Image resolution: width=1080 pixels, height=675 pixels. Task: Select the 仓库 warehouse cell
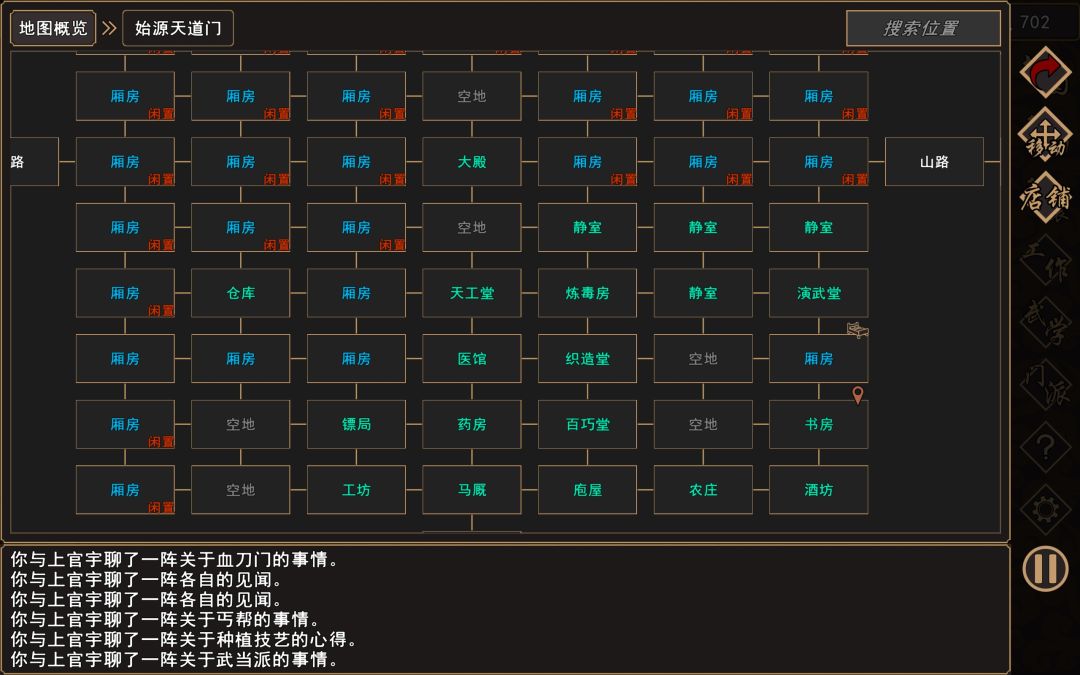(x=240, y=293)
